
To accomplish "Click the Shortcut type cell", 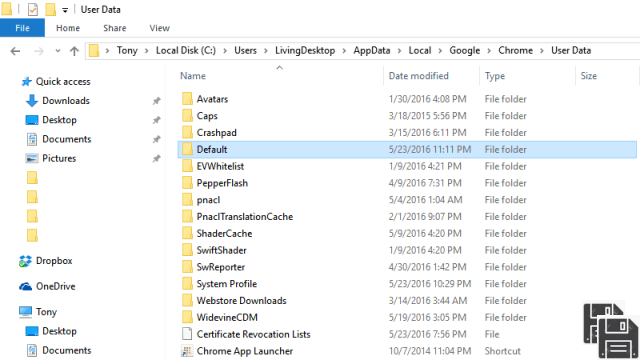I will [x=502, y=351].
